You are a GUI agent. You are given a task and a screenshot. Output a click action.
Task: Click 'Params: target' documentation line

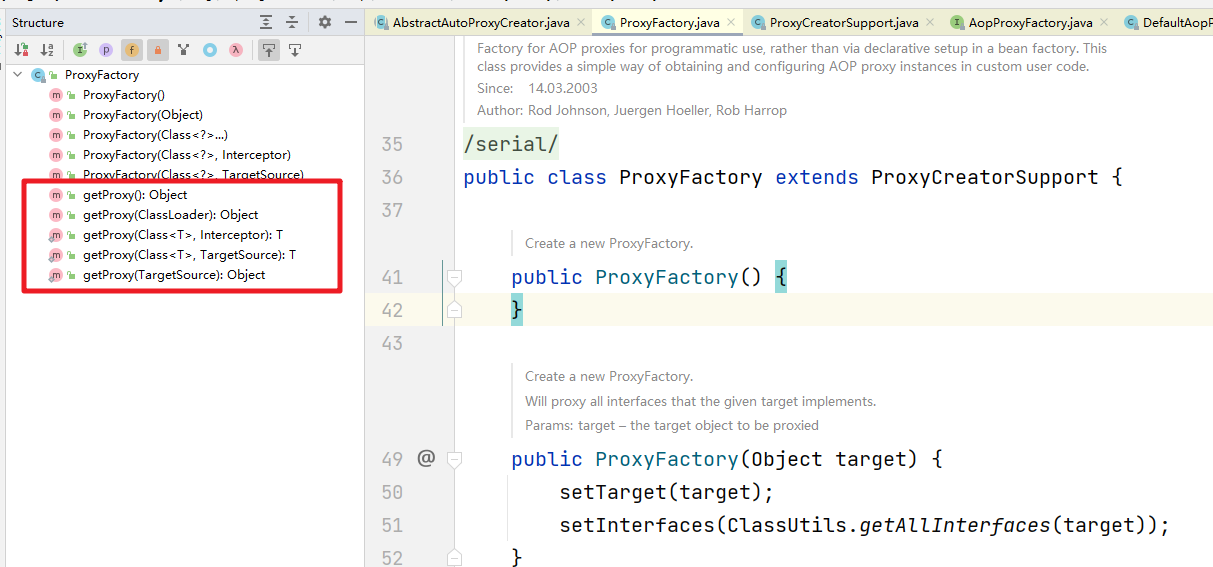pyautogui.click(x=672, y=425)
